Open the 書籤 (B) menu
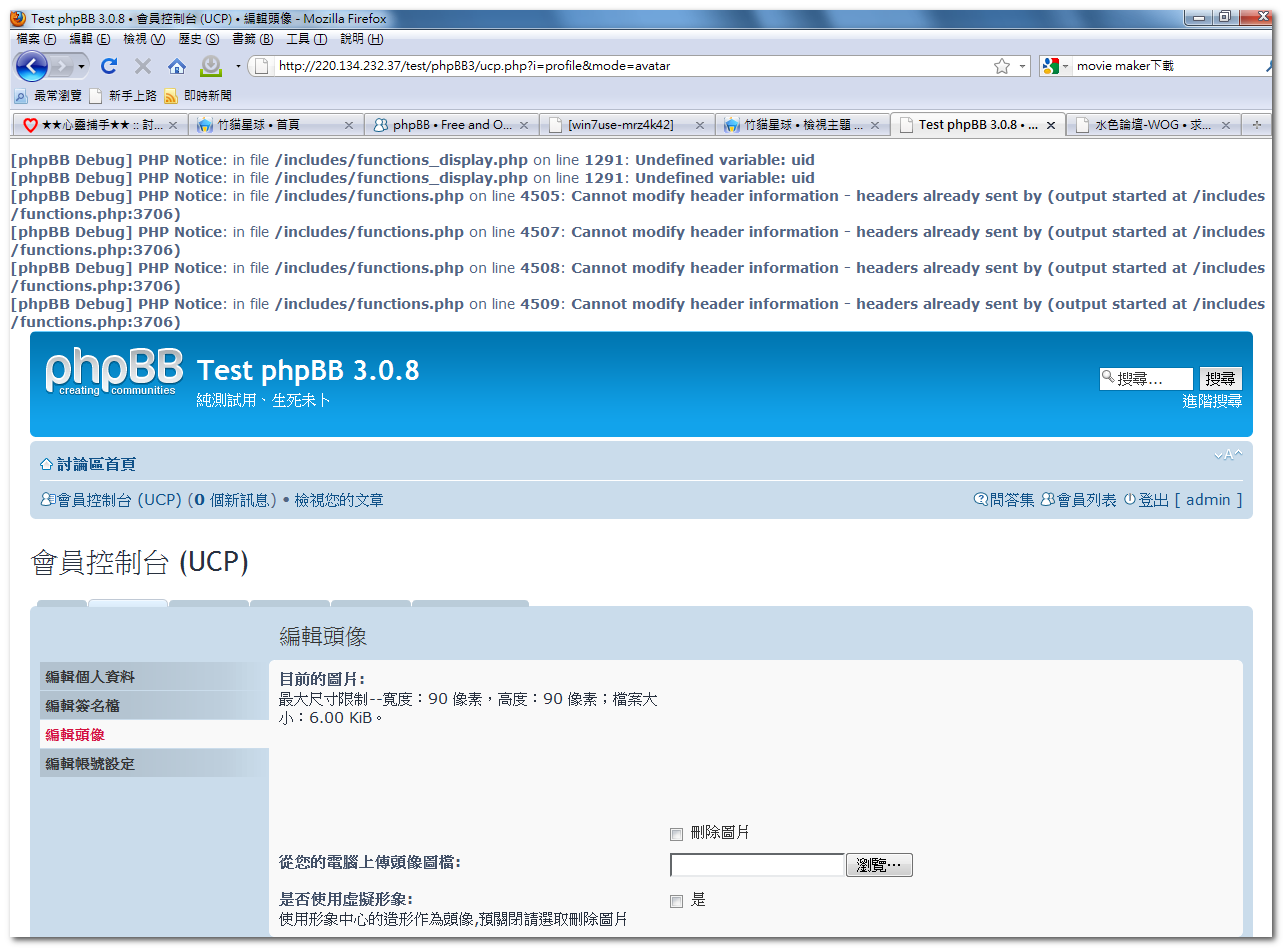 point(252,39)
